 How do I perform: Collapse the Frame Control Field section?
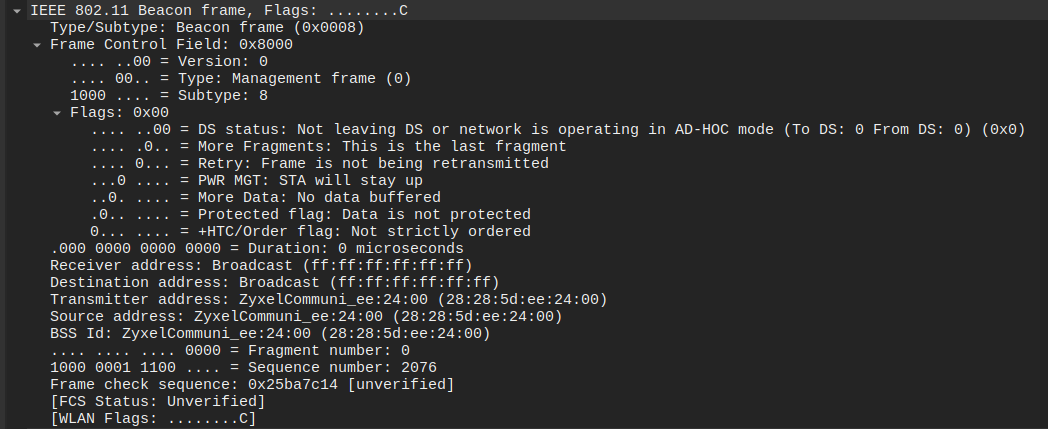[37, 45]
